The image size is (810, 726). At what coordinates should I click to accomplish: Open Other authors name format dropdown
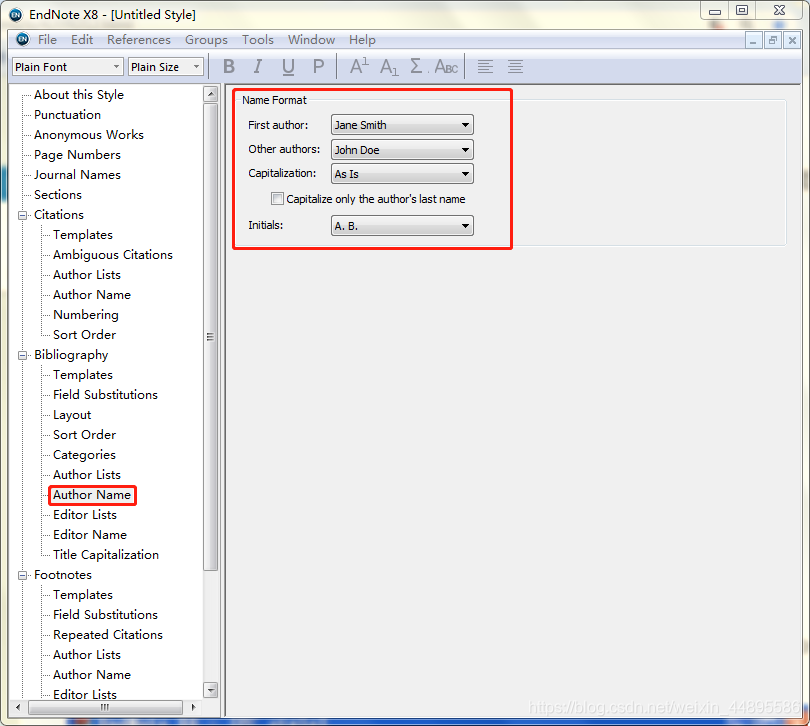[402, 150]
